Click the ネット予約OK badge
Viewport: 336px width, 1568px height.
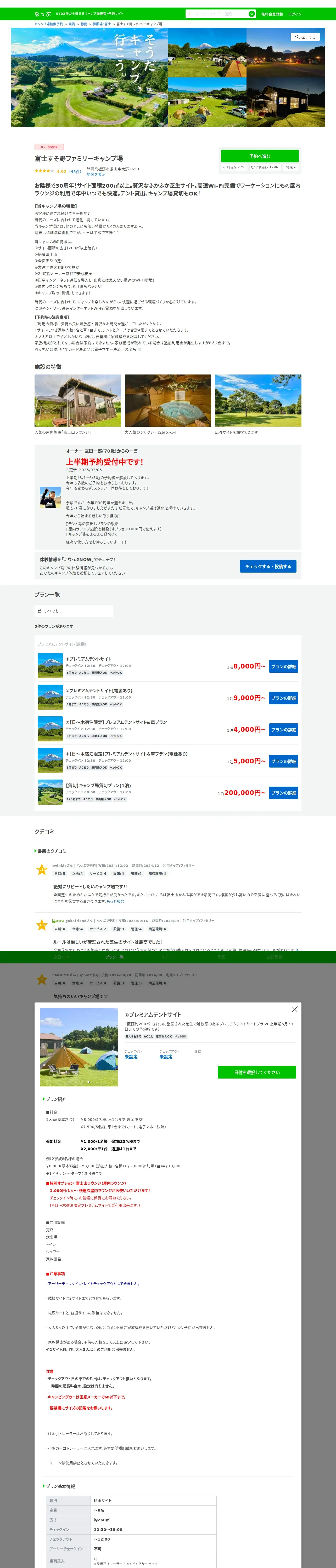pyautogui.click(x=49, y=147)
